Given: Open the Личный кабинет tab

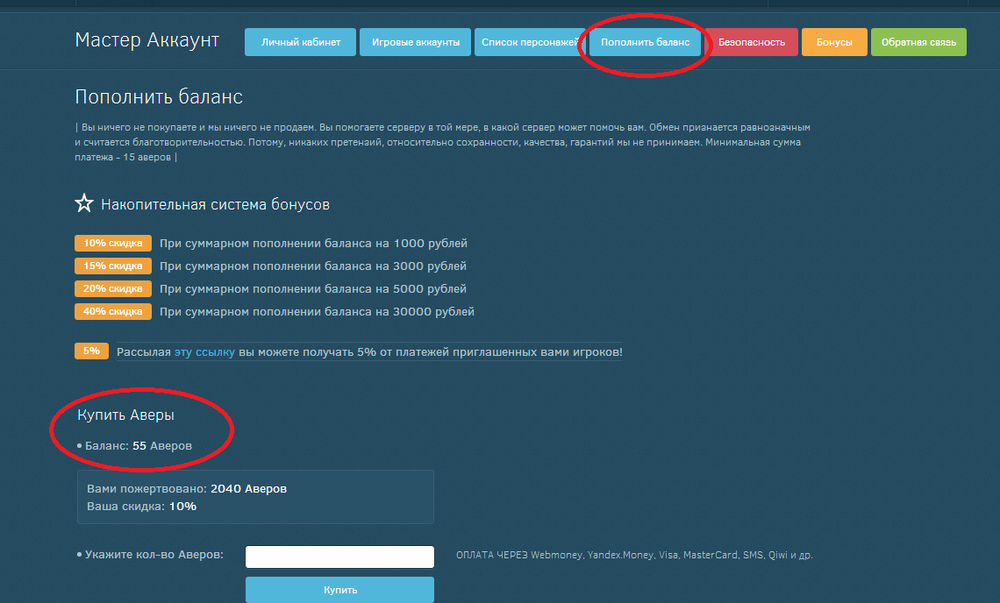Looking at the screenshot, I should 300,42.
